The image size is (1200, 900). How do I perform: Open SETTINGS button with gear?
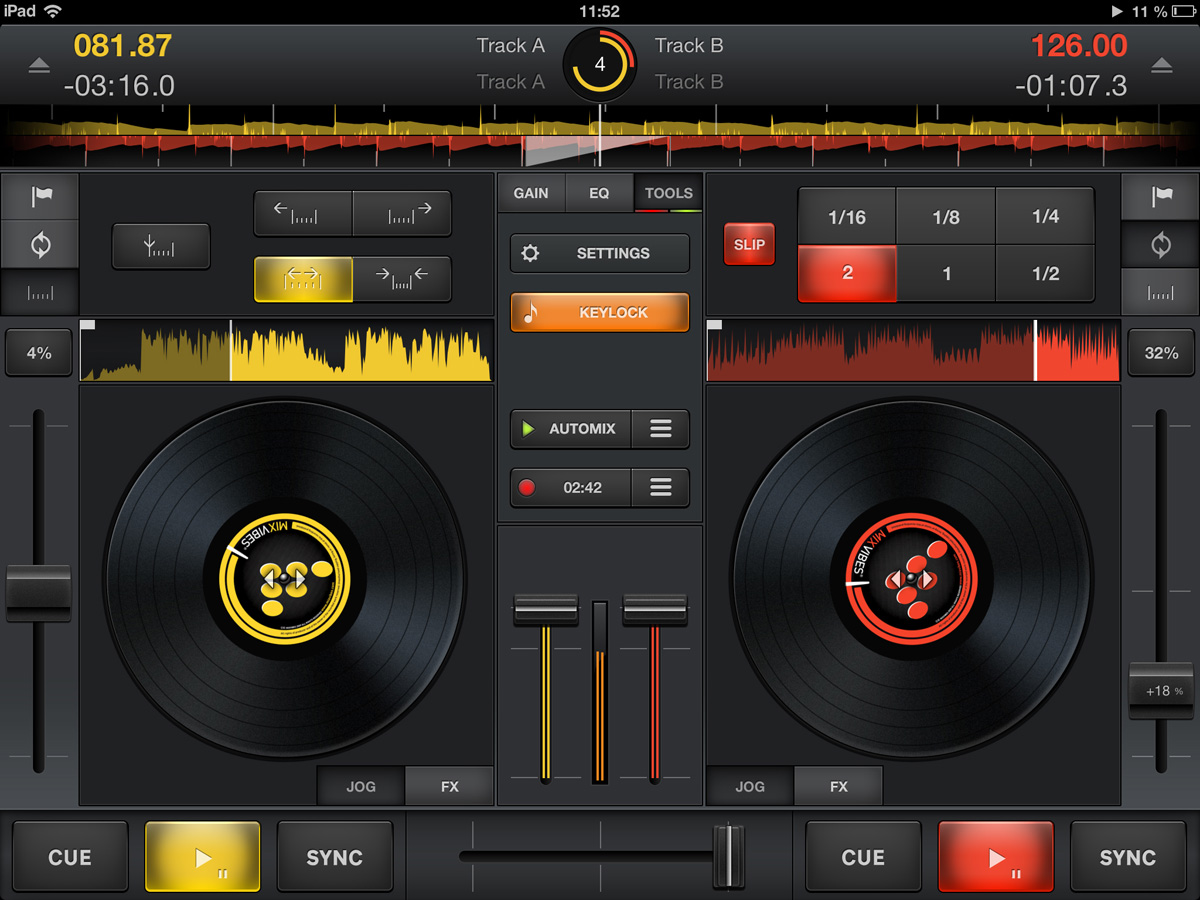coord(600,253)
